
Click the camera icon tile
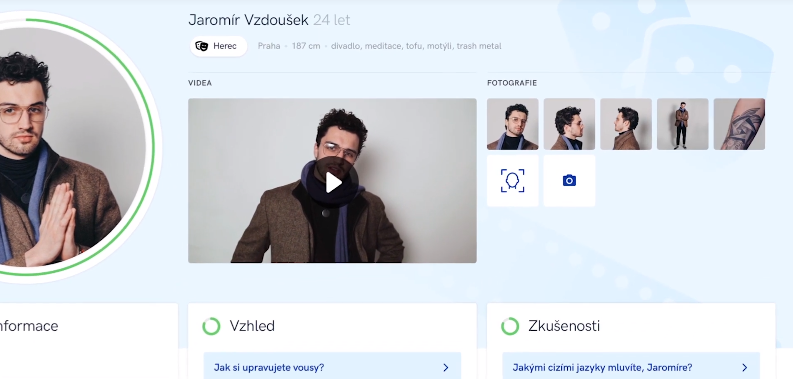pyautogui.click(x=569, y=181)
